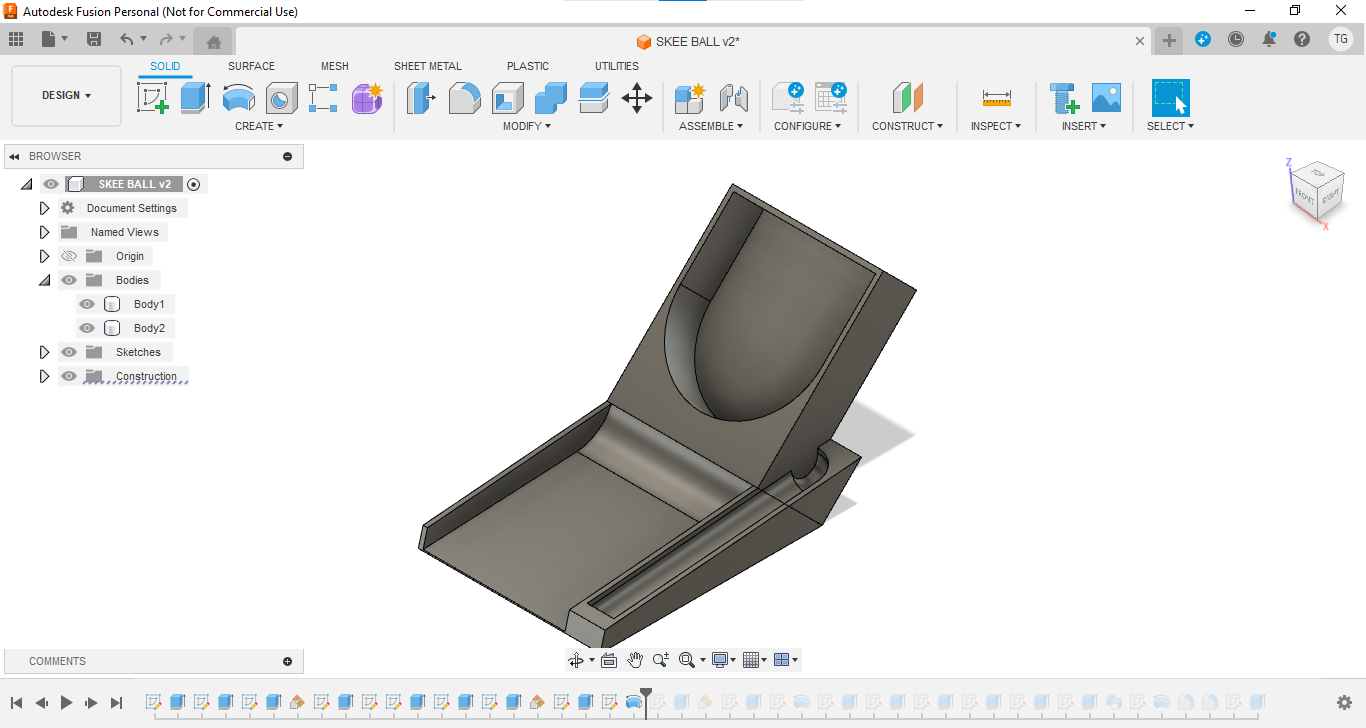The height and width of the screenshot is (728, 1366).
Task: Open the ASSEMBLE dropdown menu
Action: click(x=711, y=126)
